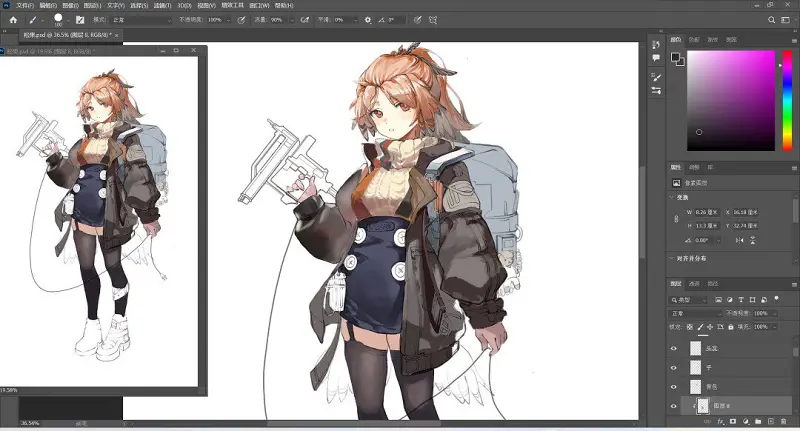Image resolution: width=800 pixels, height=431 pixels.
Task: Hide the 手 layer eye icon
Action: (x=673, y=368)
